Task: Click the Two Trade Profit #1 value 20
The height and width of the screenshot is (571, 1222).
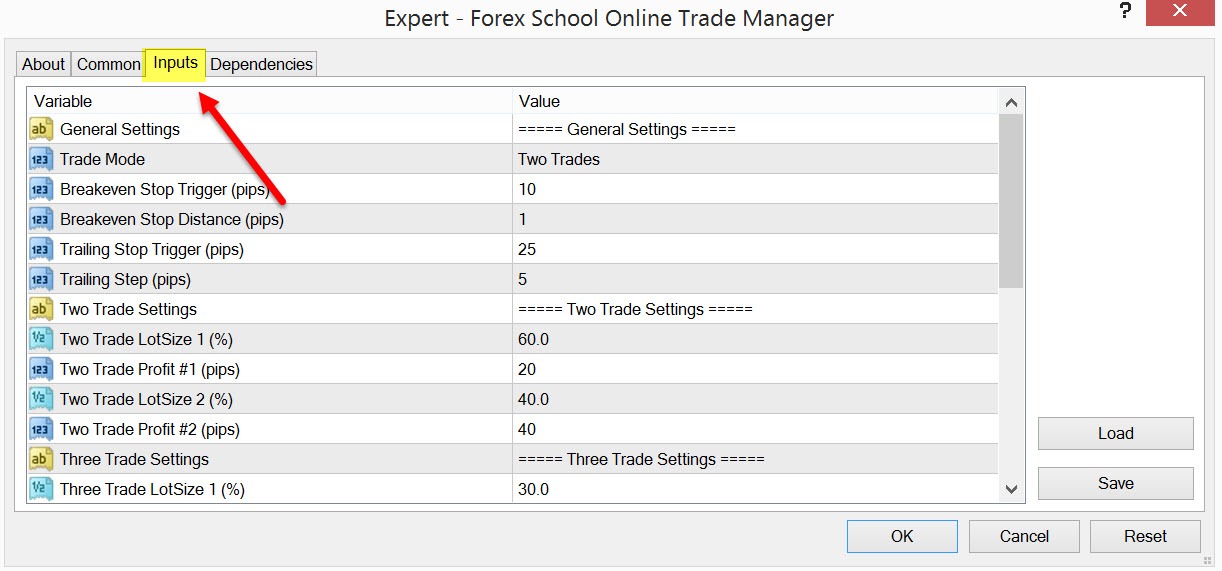Action: tap(527, 369)
